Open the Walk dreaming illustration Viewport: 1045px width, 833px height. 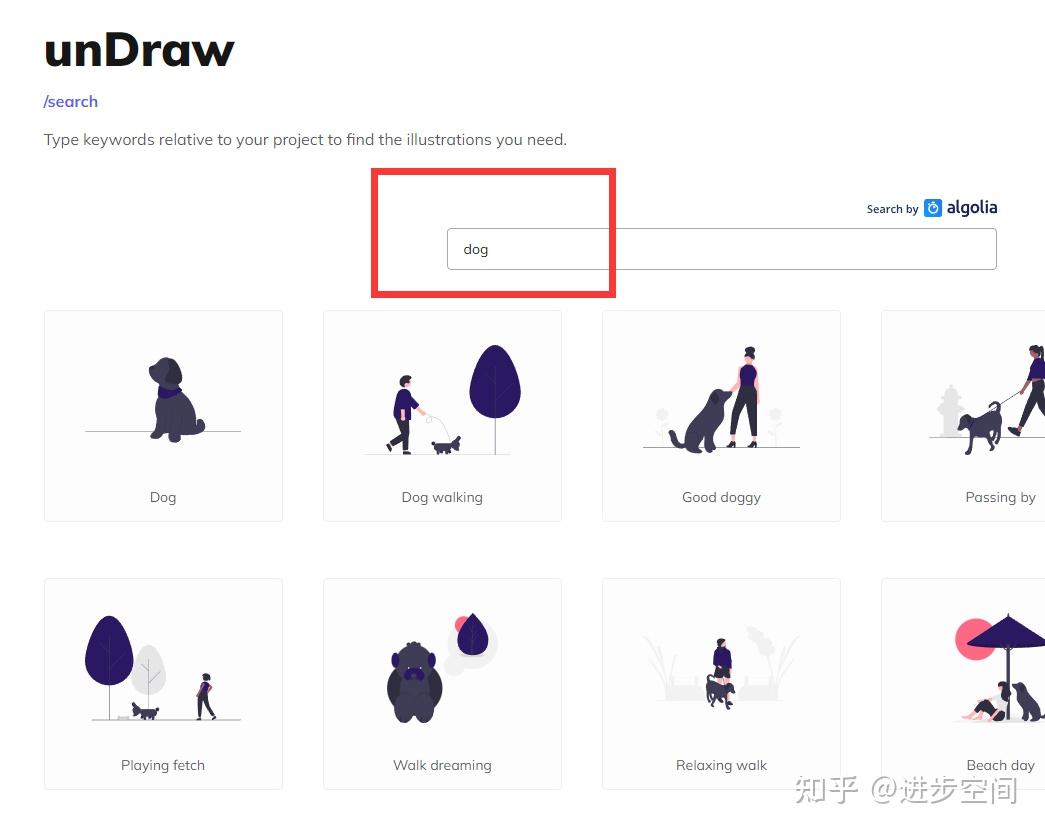click(x=443, y=684)
